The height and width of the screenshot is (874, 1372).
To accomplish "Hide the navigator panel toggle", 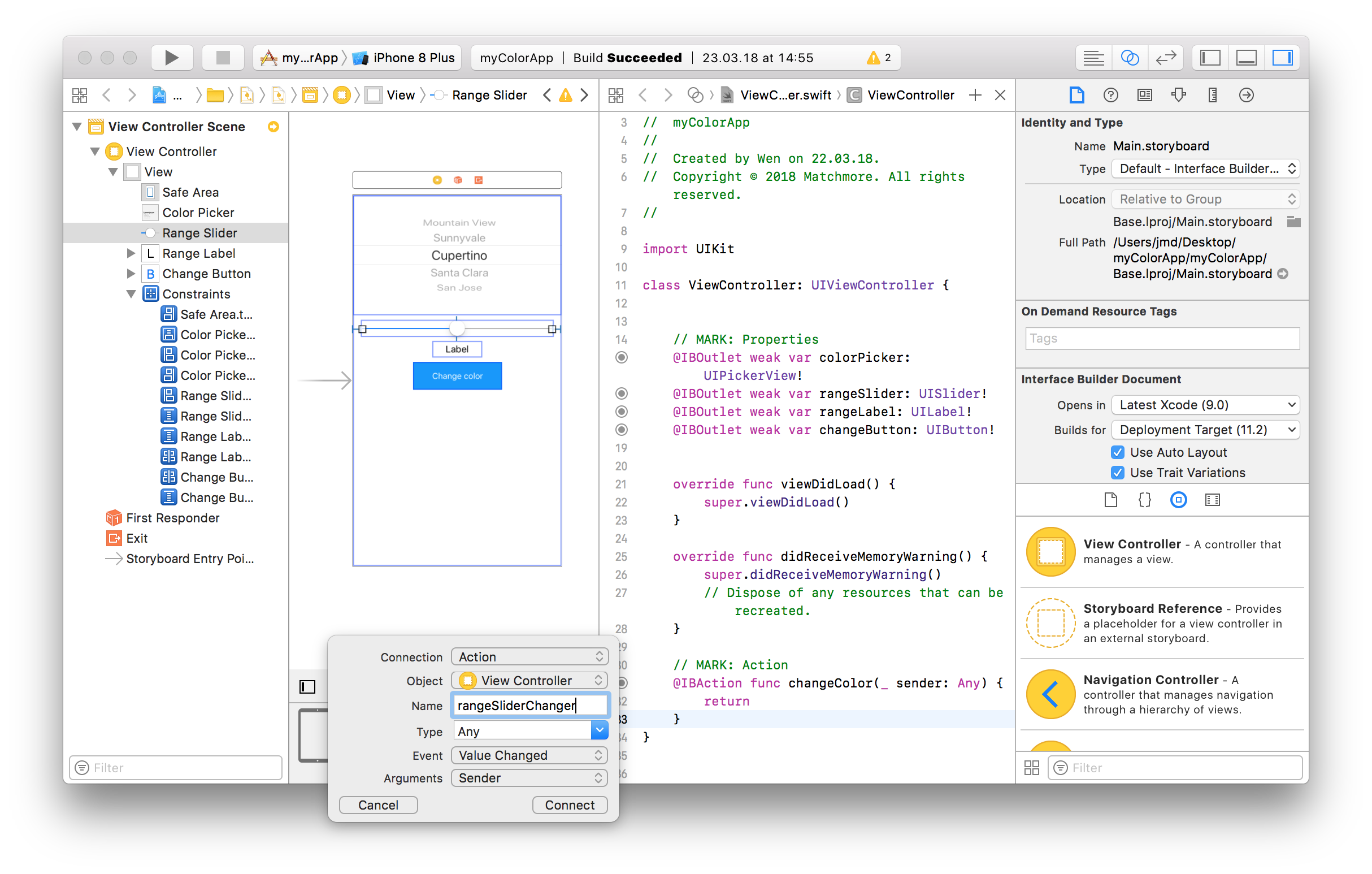I will click(1210, 58).
